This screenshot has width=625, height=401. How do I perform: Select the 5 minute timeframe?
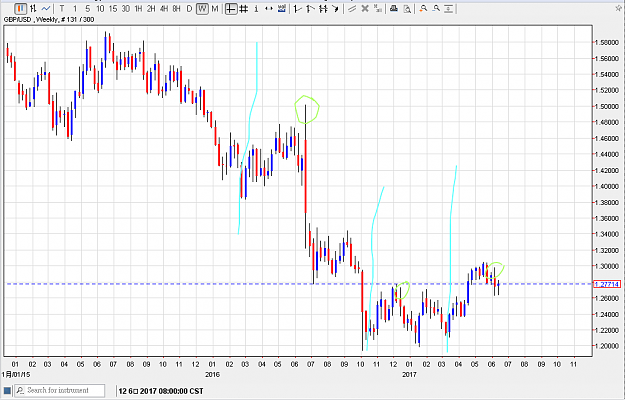click(x=88, y=8)
